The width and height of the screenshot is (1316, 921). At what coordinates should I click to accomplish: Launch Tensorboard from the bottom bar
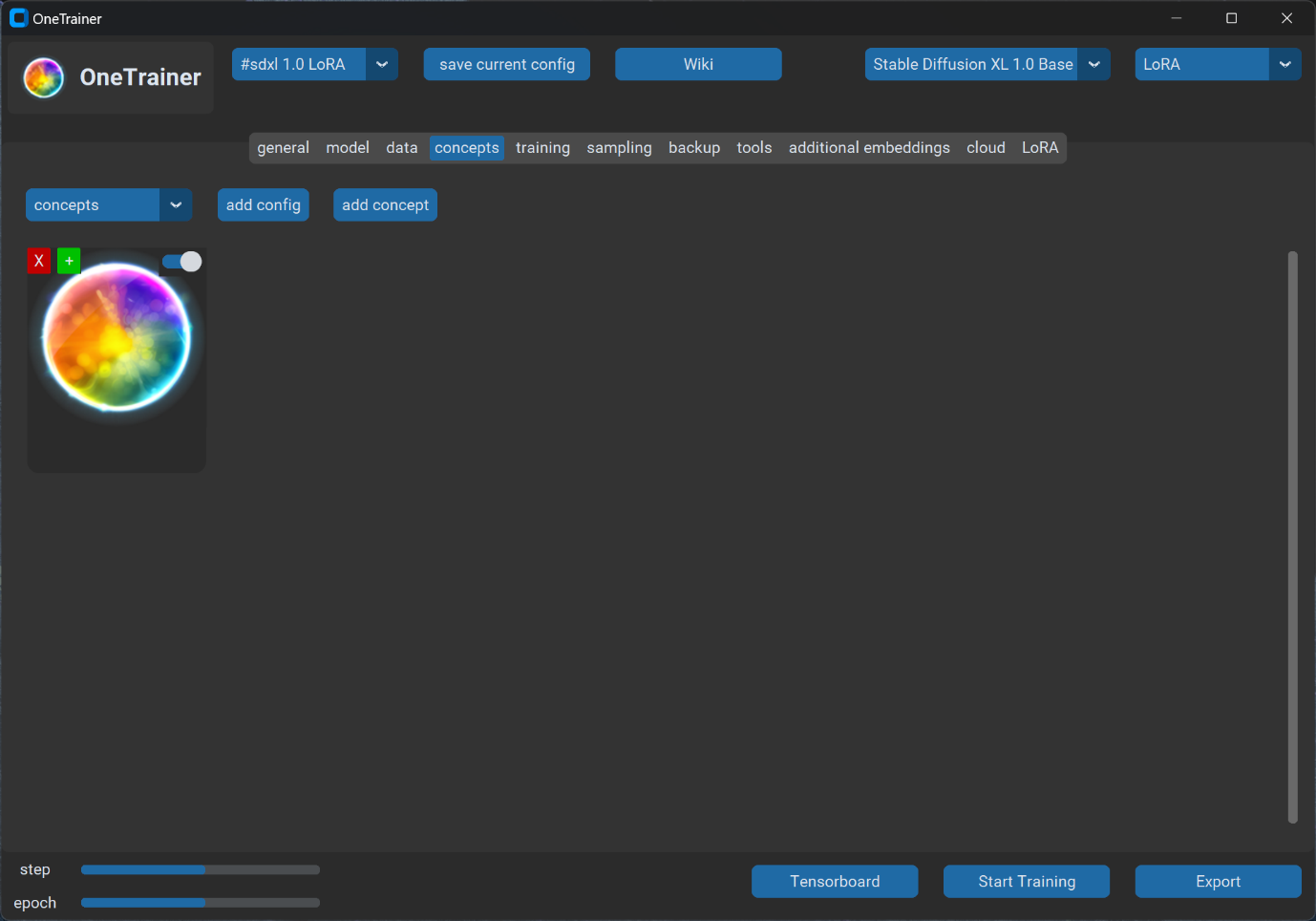835,882
